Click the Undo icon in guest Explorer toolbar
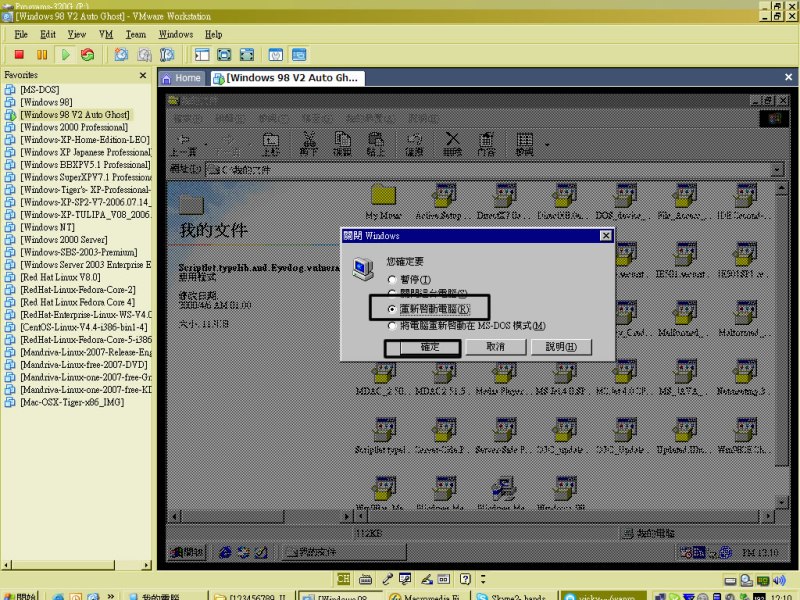Screen dimensions: 800x600 click(x=414, y=144)
